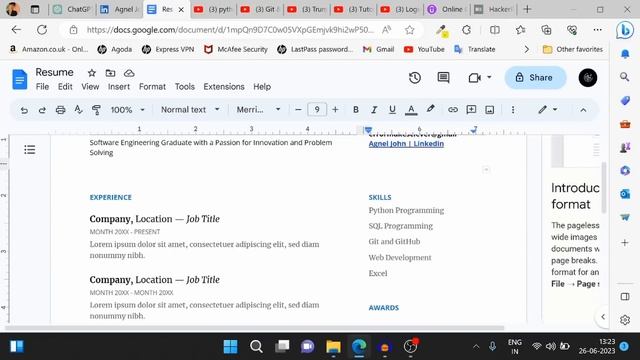Click the browser address bar
Screen dimensions: 640x360
pos(229,30)
